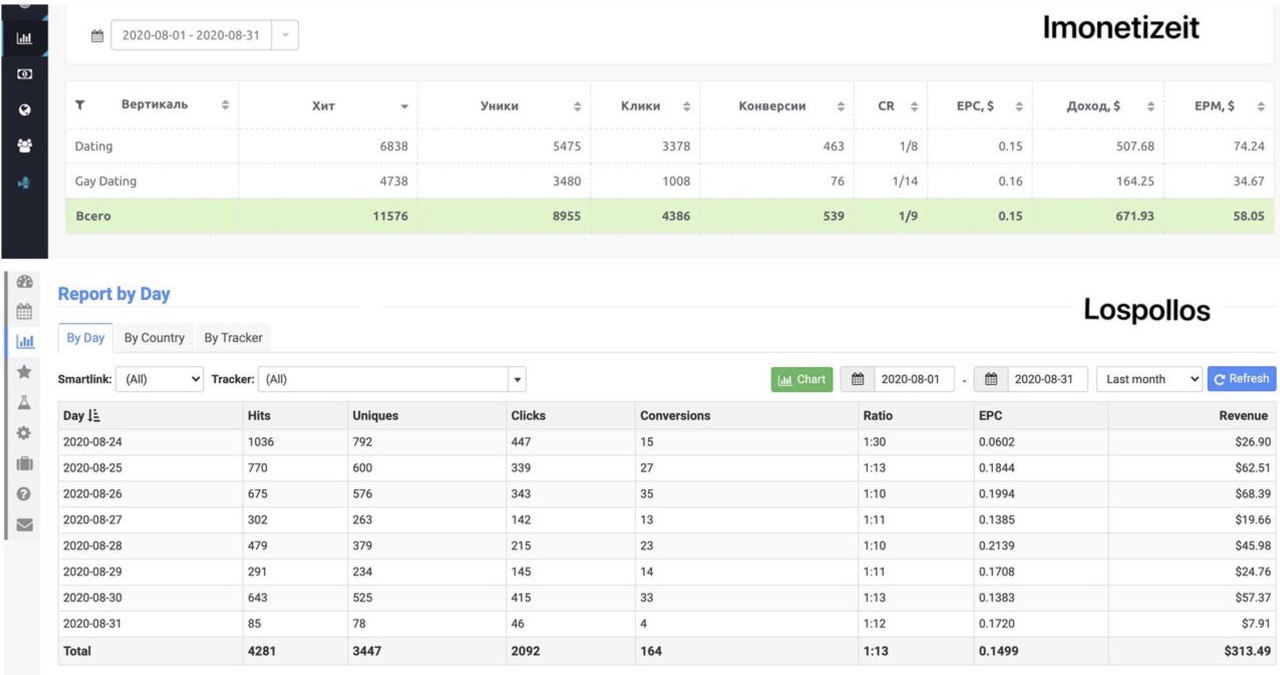Expand the Imonetizeit date range dropdown arrow
The image size is (1280, 675).
(284, 36)
